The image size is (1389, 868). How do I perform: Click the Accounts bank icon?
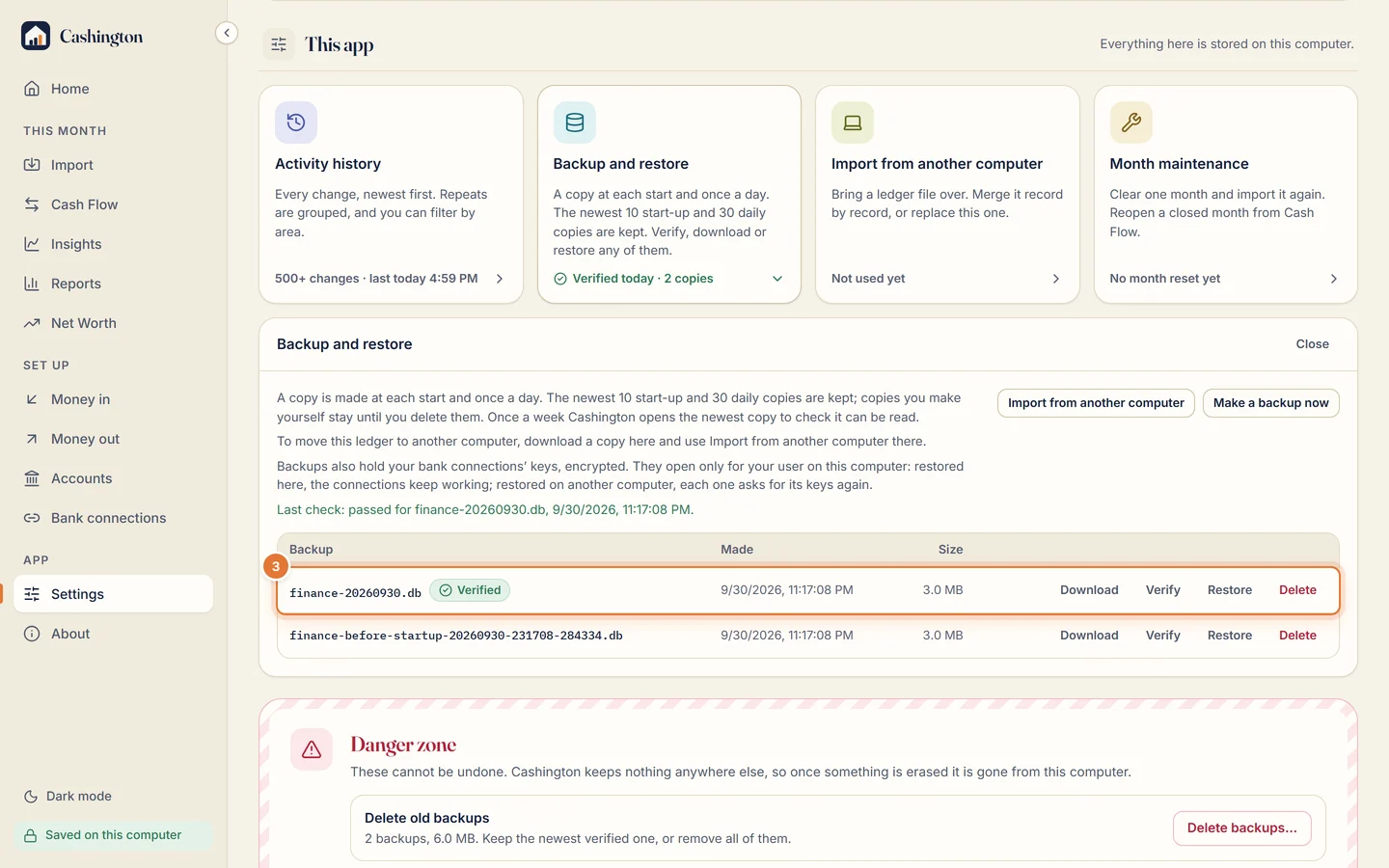(x=32, y=478)
